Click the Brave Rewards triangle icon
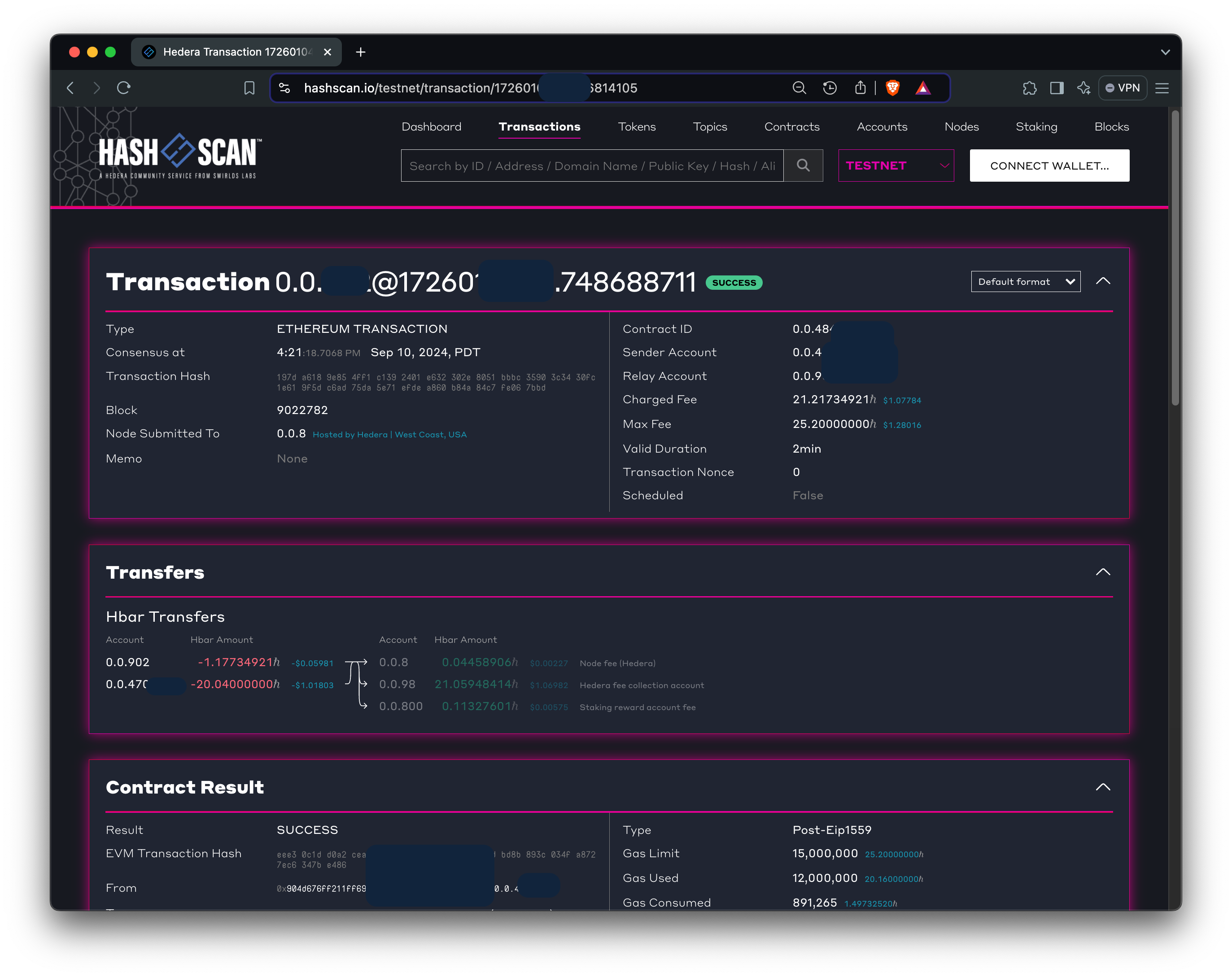This screenshot has height=977, width=1232. click(923, 88)
